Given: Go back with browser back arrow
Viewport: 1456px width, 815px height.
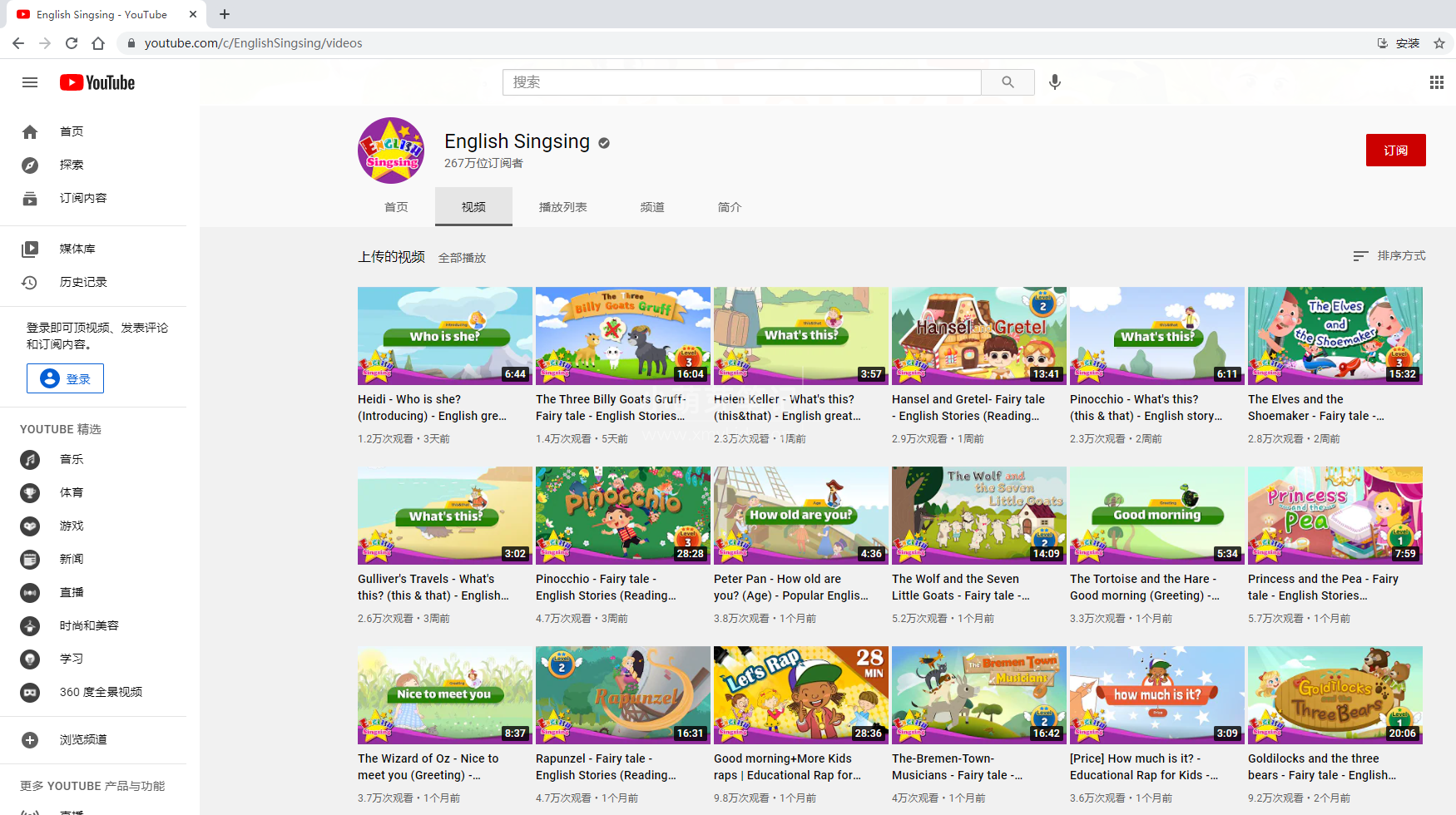Looking at the screenshot, I should (18, 43).
